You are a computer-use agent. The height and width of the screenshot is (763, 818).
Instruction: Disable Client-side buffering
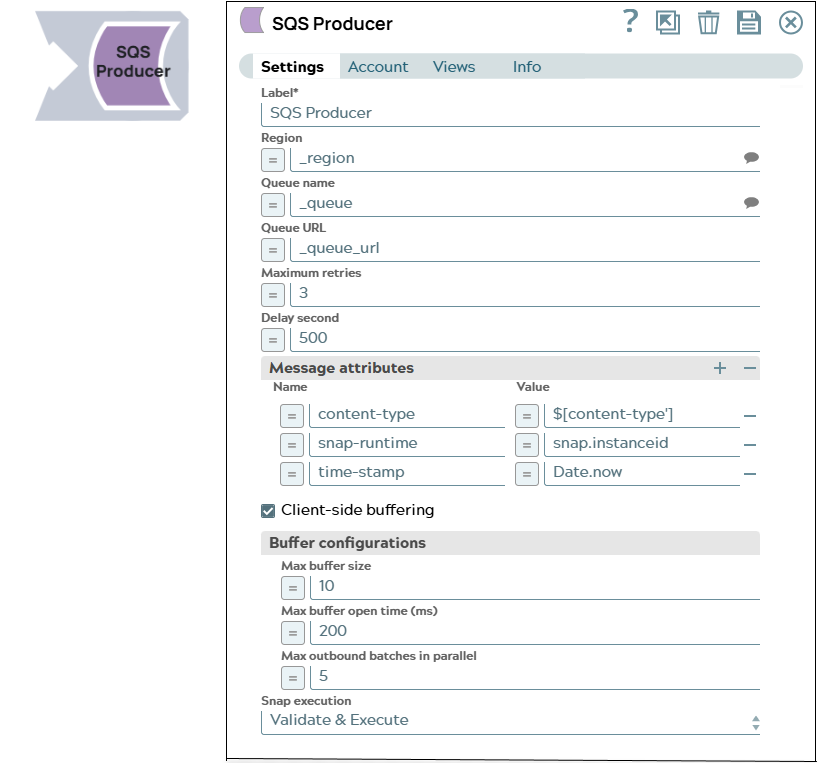pyautogui.click(x=267, y=510)
